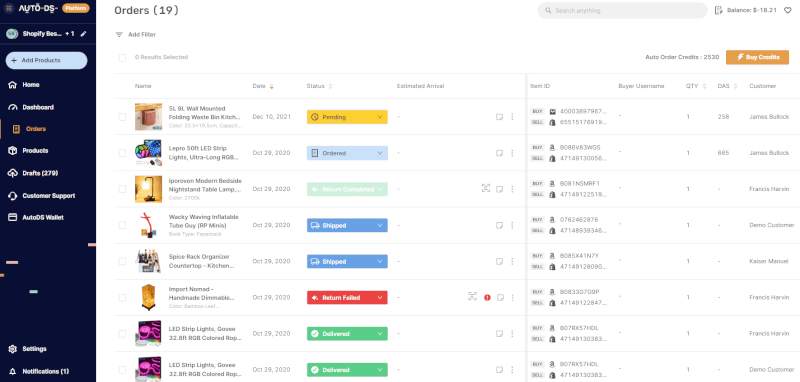800x382 pixels.
Task: Open Settings in the sidebar
Action: [x=34, y=349]
